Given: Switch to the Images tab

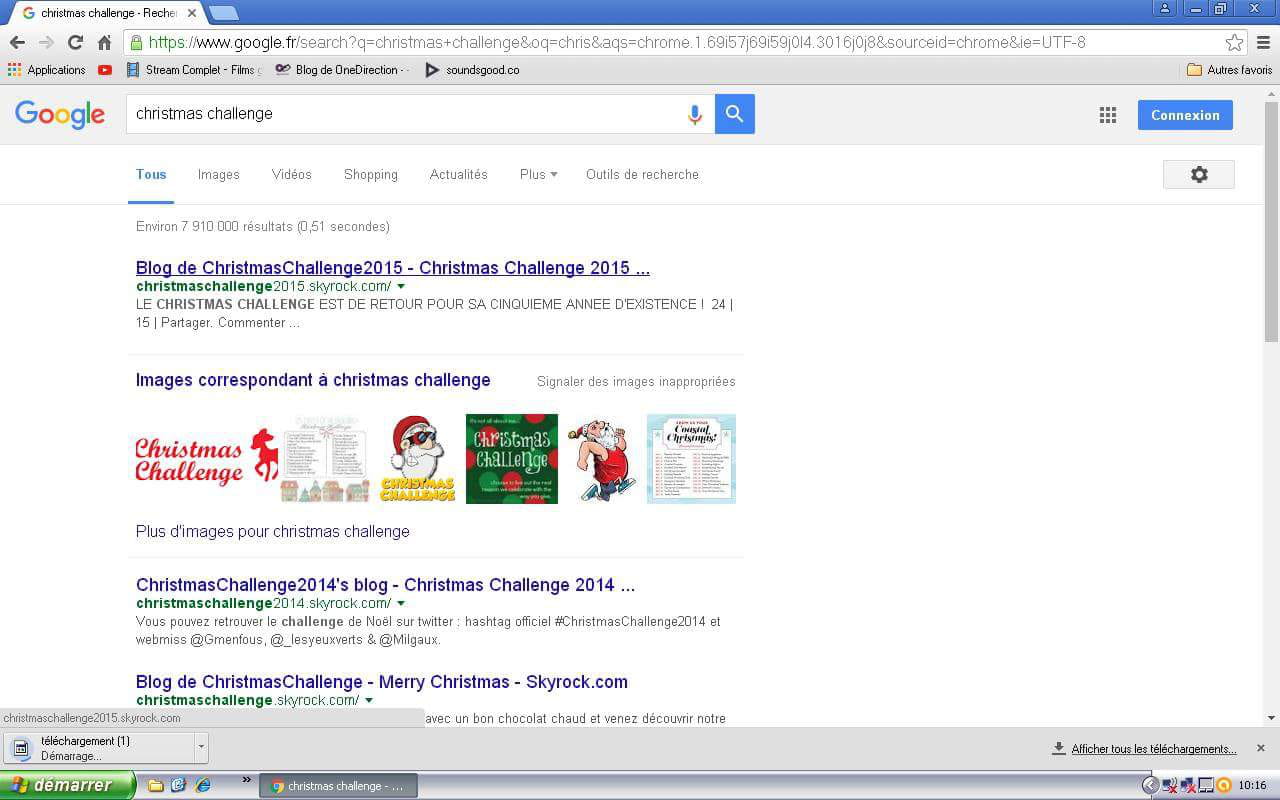Looking at the screenshot, I should pyautogui.click(x=219, y=174).
